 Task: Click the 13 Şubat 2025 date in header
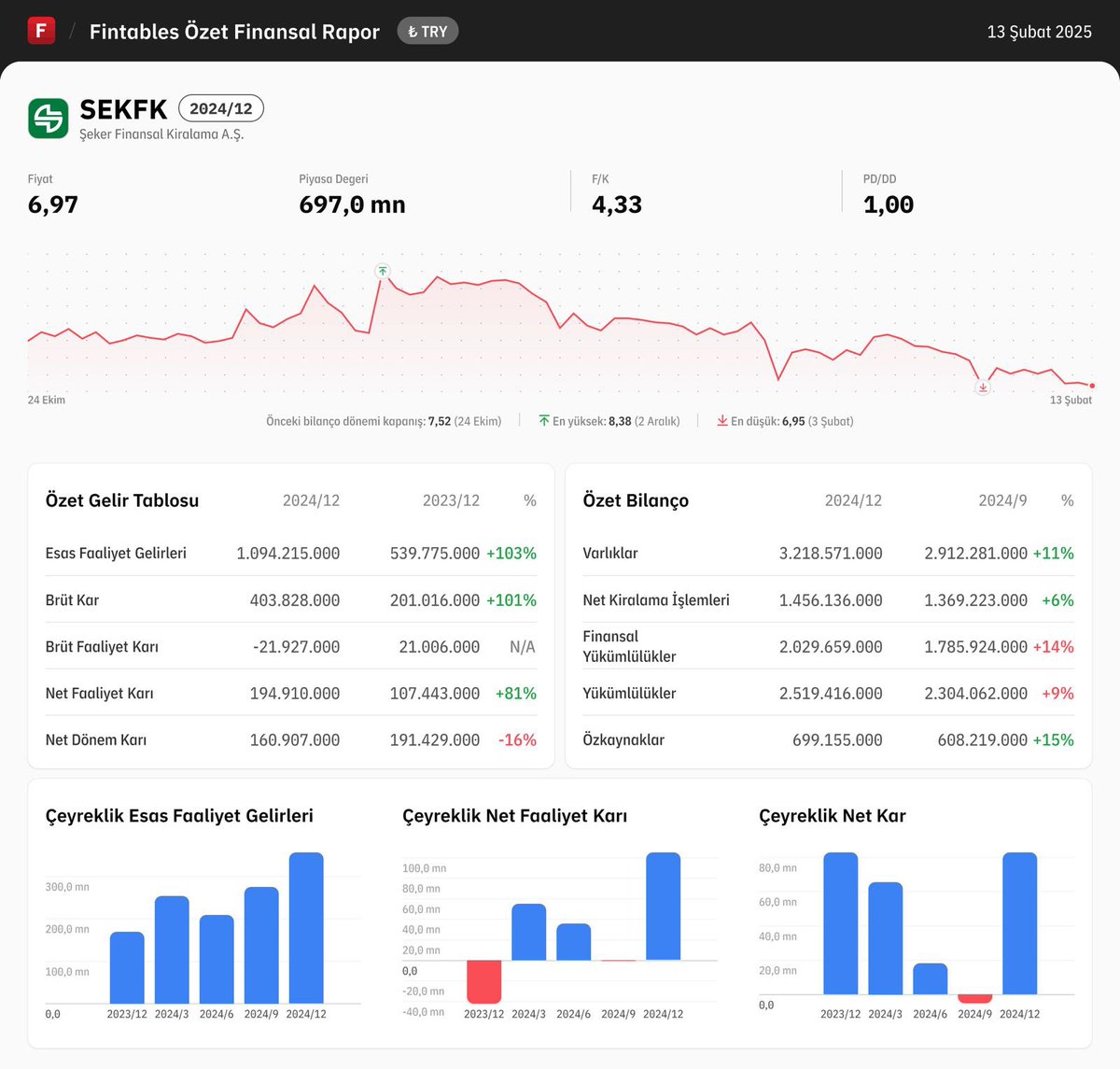click(1039, 32)
